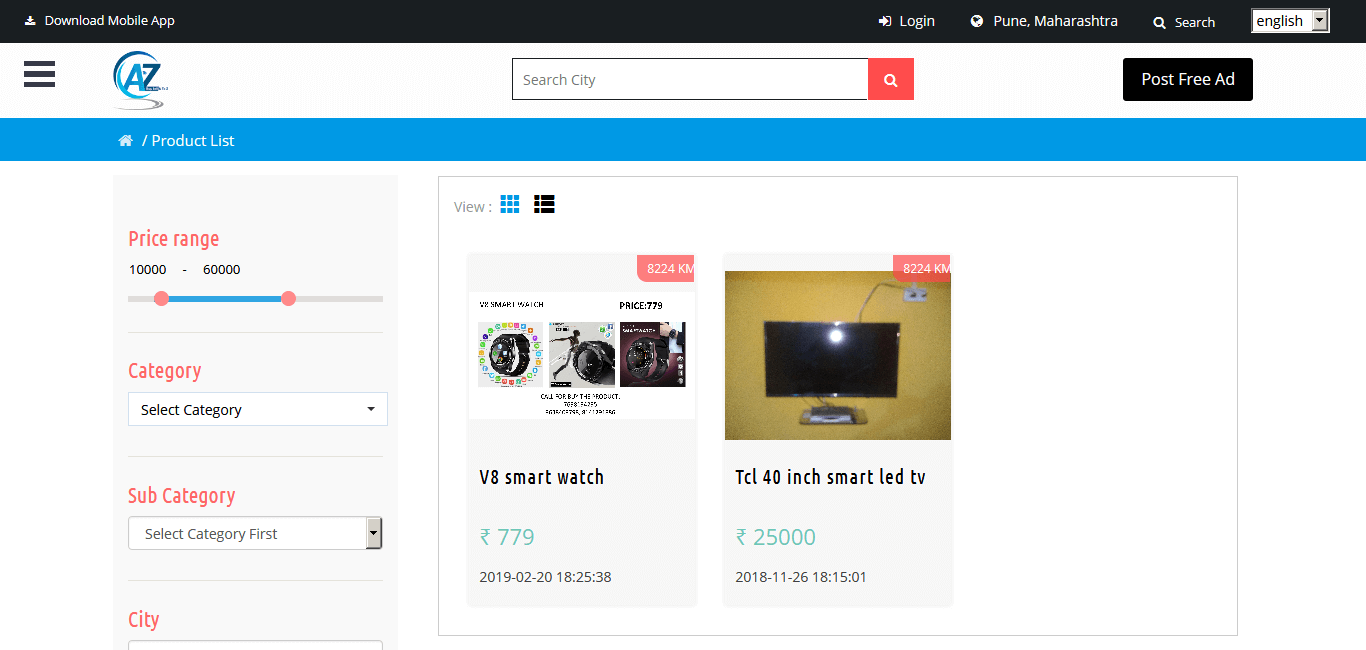The image size is (1366, 650).
Task: Click the Product List breadcrumb
Action: click(x=193, y=141)
